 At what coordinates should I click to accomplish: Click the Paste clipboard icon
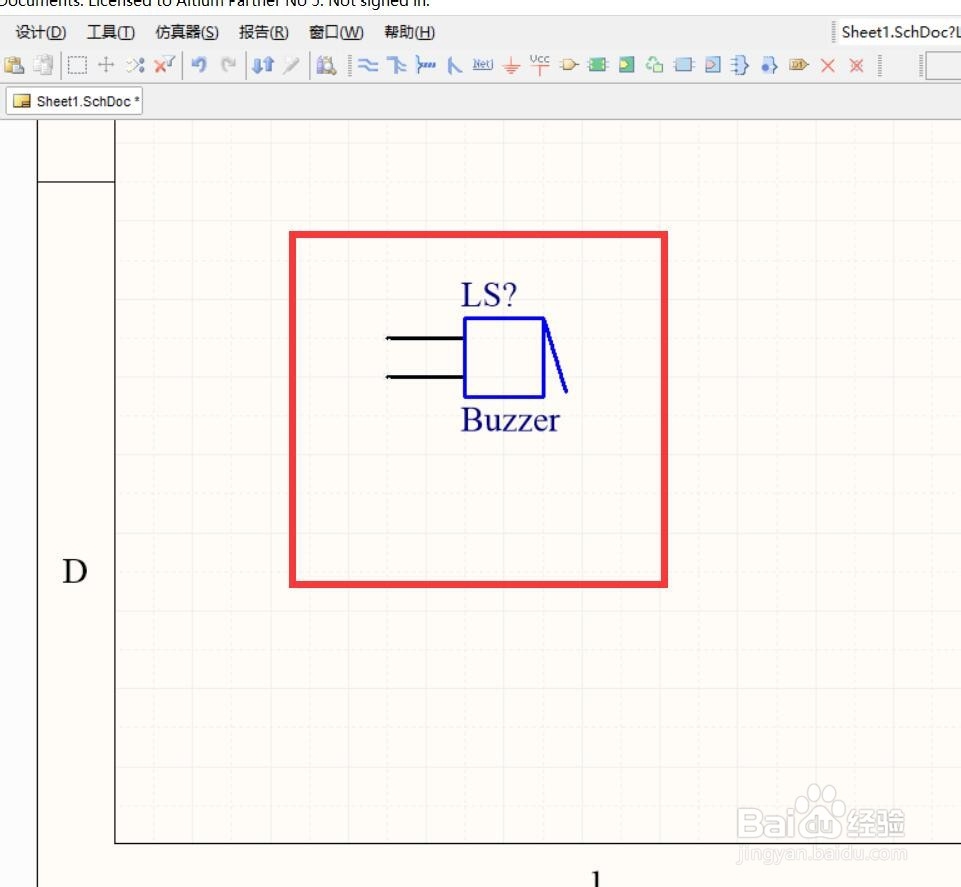[x=14, y=65]
